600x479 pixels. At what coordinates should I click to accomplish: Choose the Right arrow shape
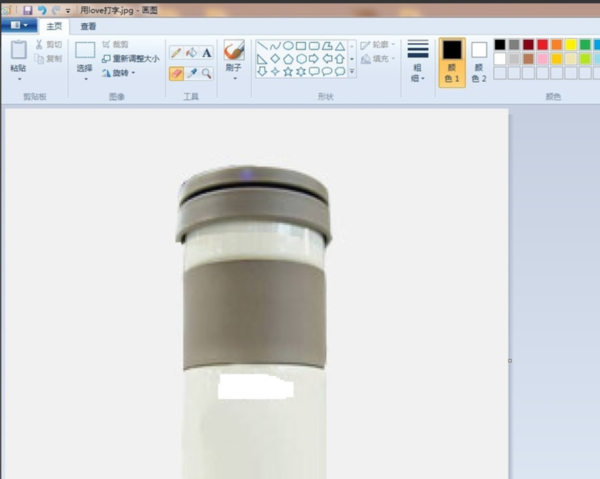tap(314, 59)
